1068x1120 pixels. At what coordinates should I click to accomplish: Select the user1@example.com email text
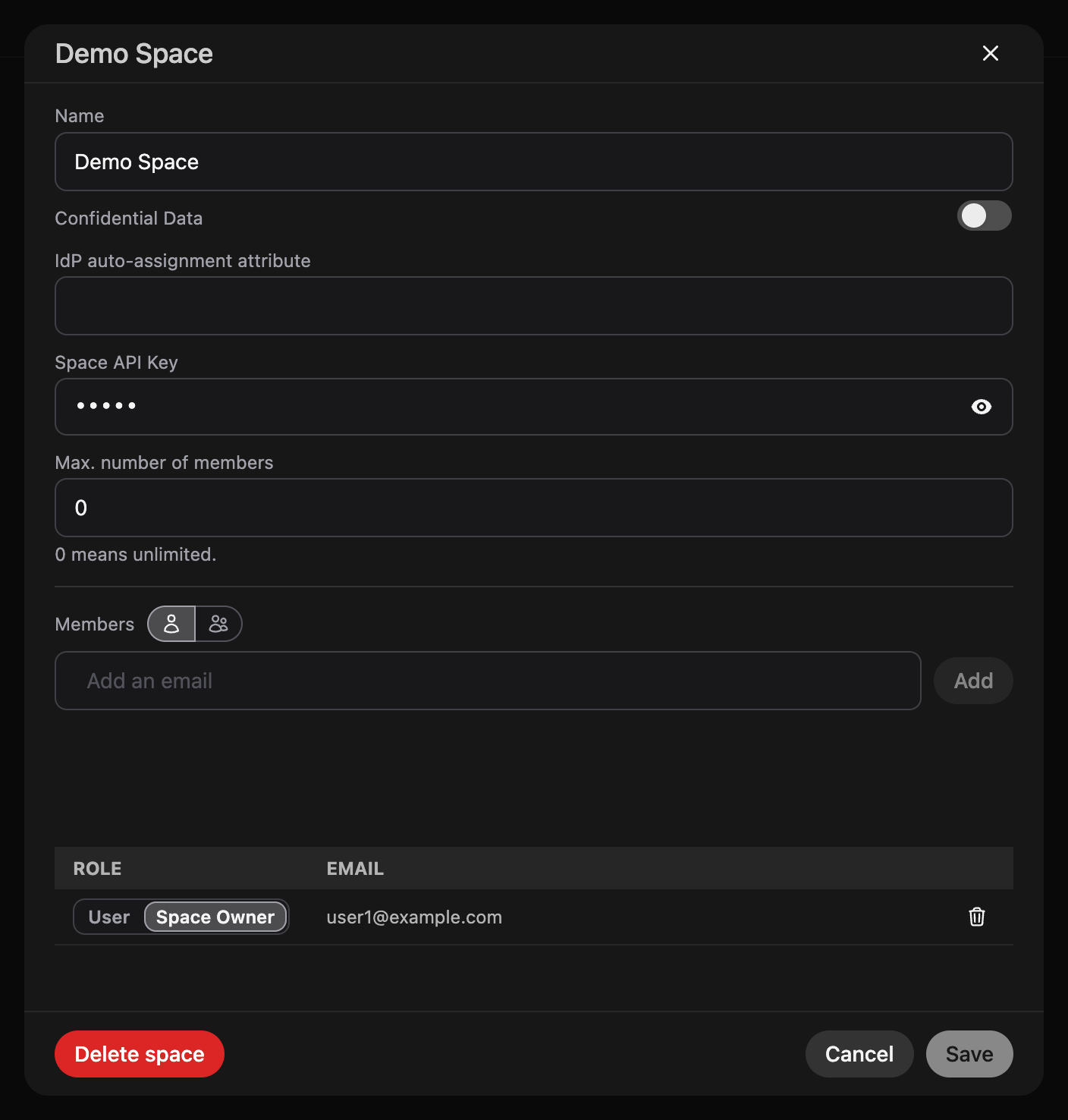(x=414, y=917)
